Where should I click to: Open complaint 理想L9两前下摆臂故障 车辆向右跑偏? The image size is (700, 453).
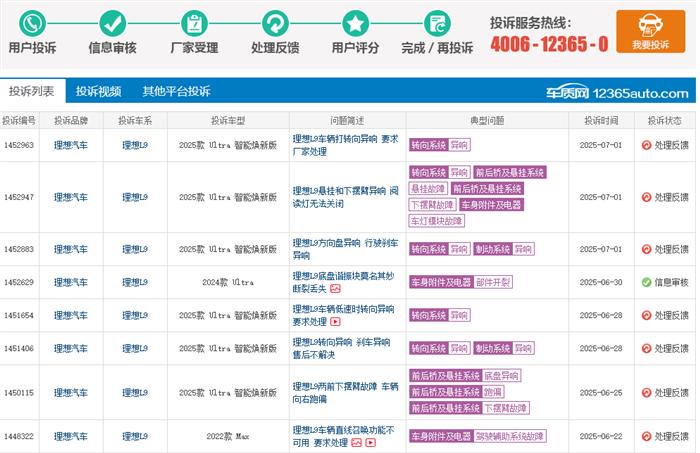pos(345,393)
